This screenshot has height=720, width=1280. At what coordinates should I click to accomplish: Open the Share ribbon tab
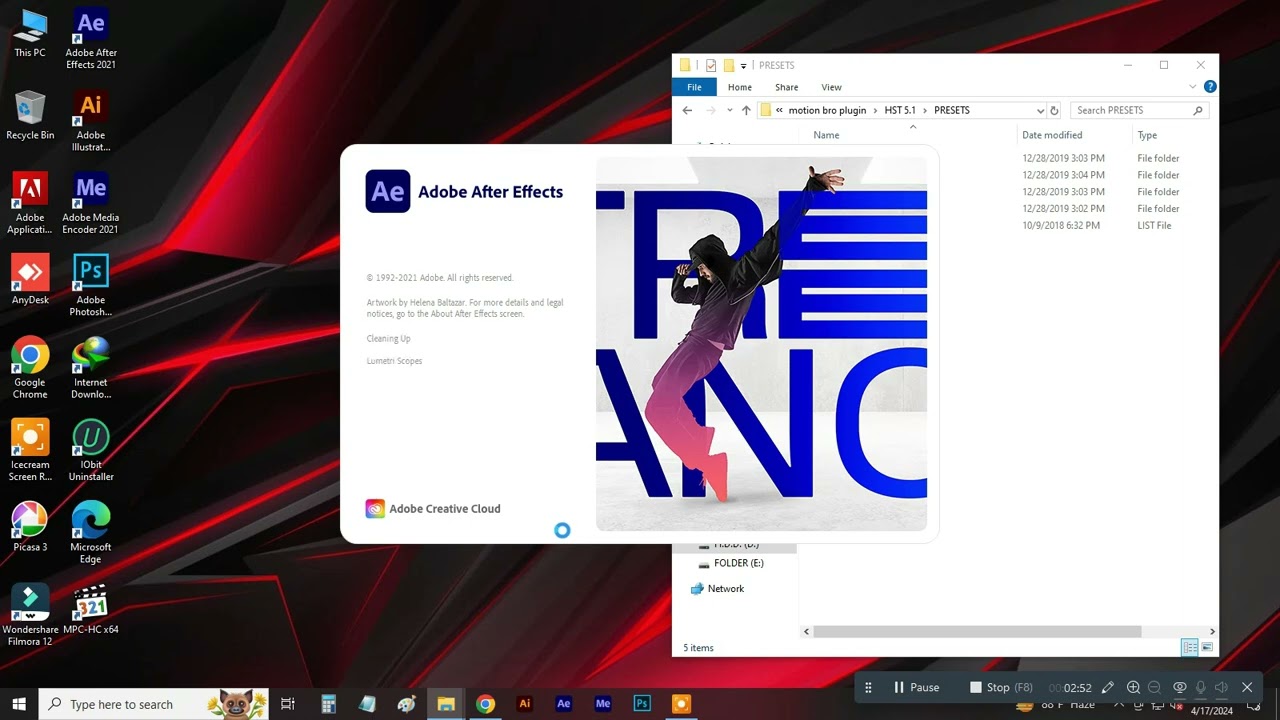787,87
